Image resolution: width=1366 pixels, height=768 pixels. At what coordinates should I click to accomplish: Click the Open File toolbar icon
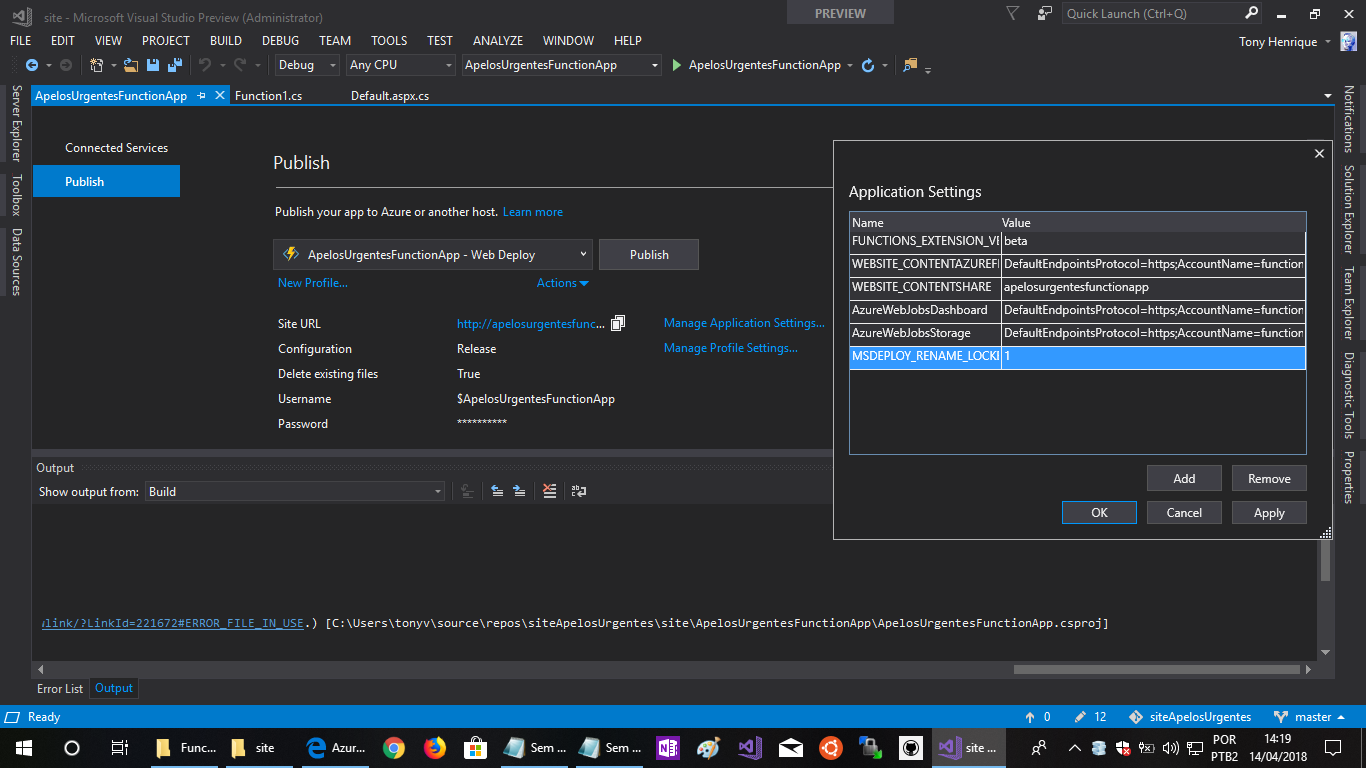coord(133,65)
